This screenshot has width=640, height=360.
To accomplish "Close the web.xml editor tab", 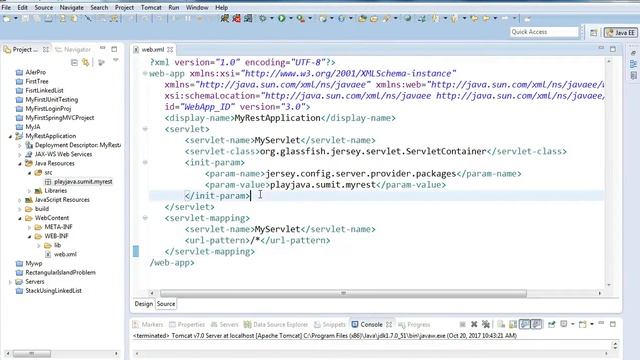I will pos(170,49).
